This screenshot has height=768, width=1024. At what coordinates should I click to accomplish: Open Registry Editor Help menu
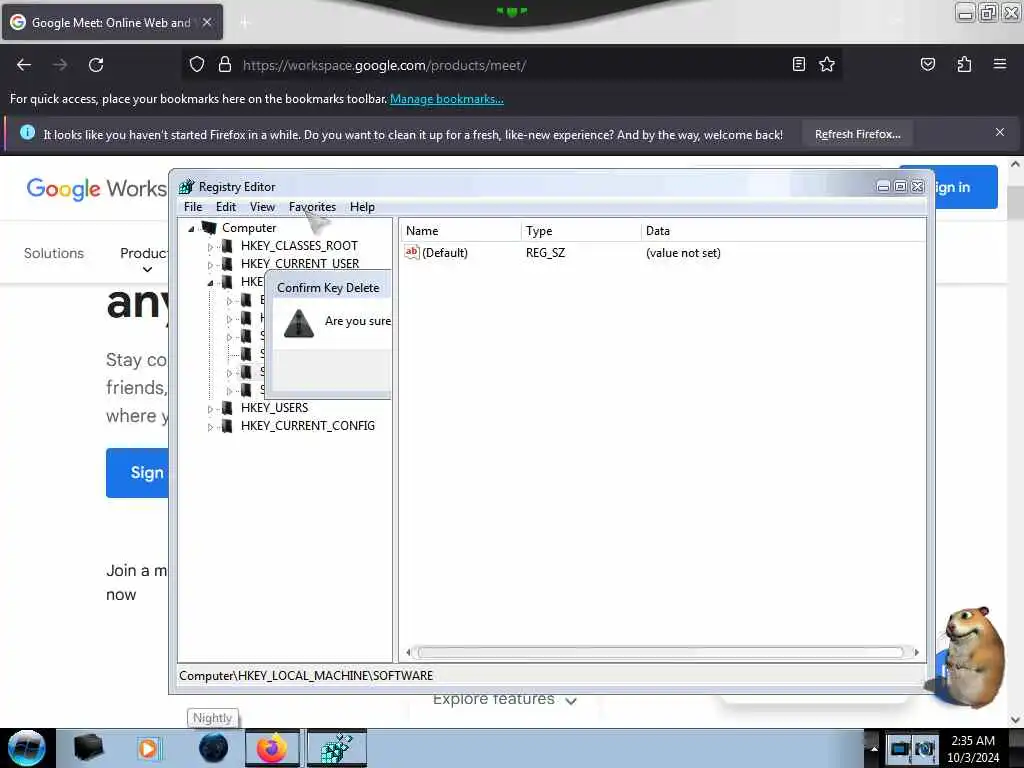click(x=362, y=206)
